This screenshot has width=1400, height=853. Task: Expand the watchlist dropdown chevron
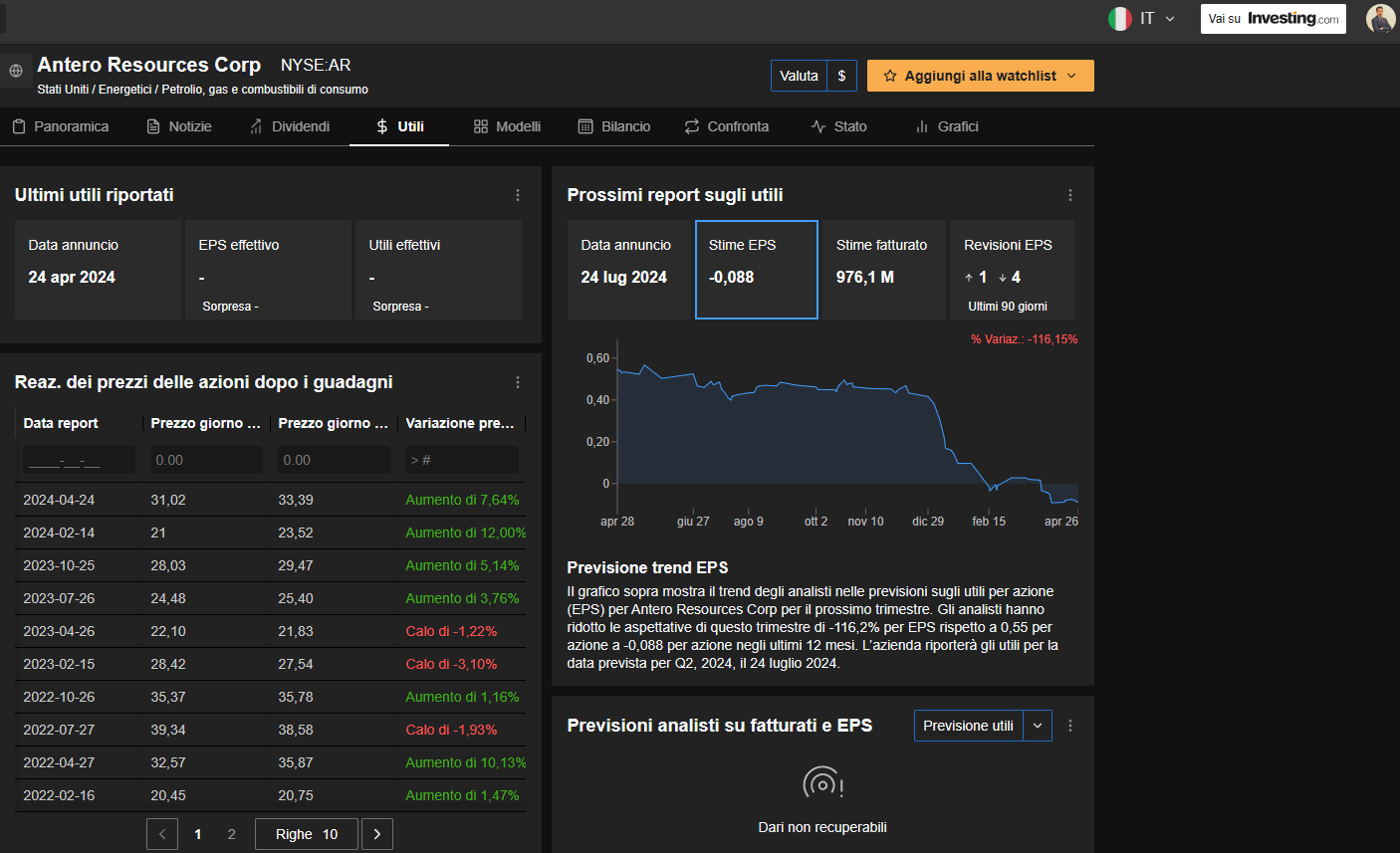coord(1071,76)
